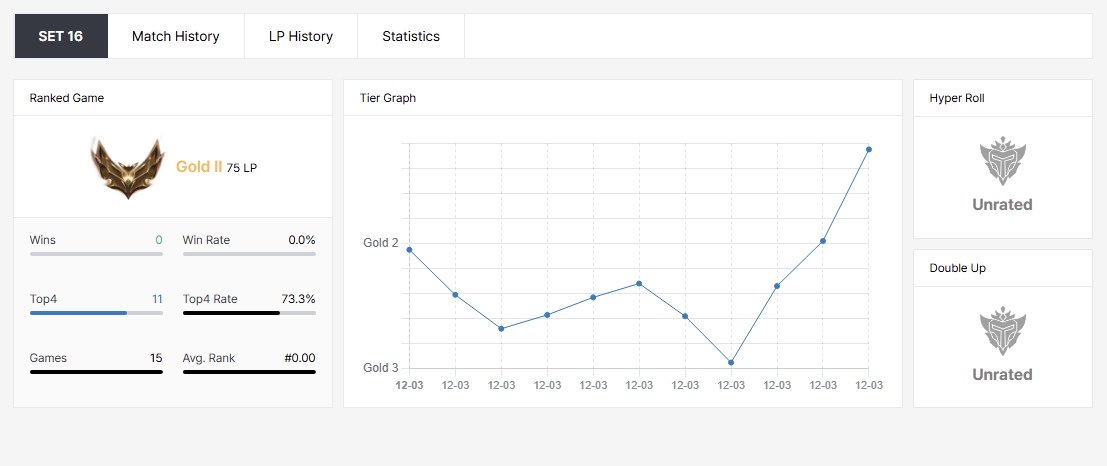Click the Avg. Rank #0.00 value
The image size is (1107, 466).
tap(300, 358)
